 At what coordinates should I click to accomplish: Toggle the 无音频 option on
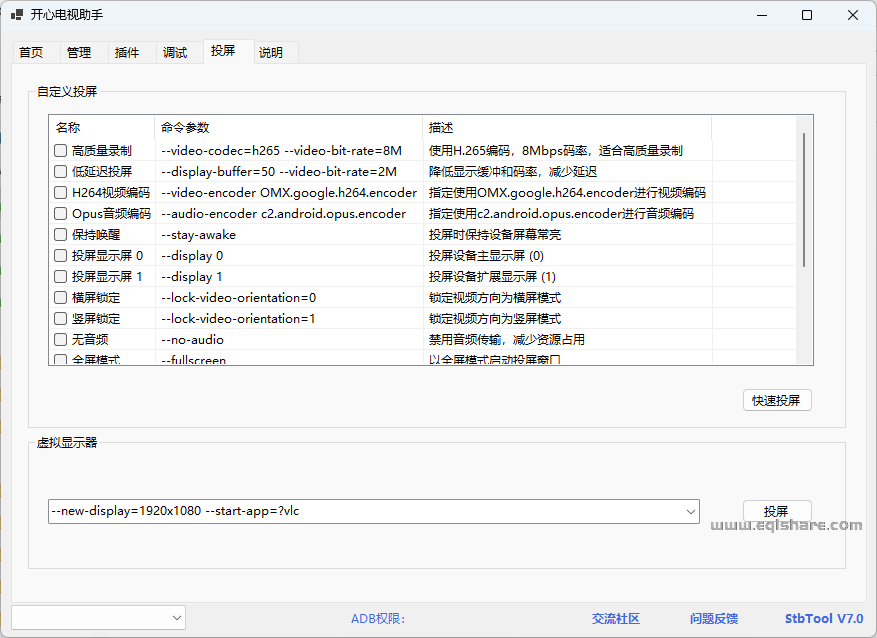[x=60, y=339]
